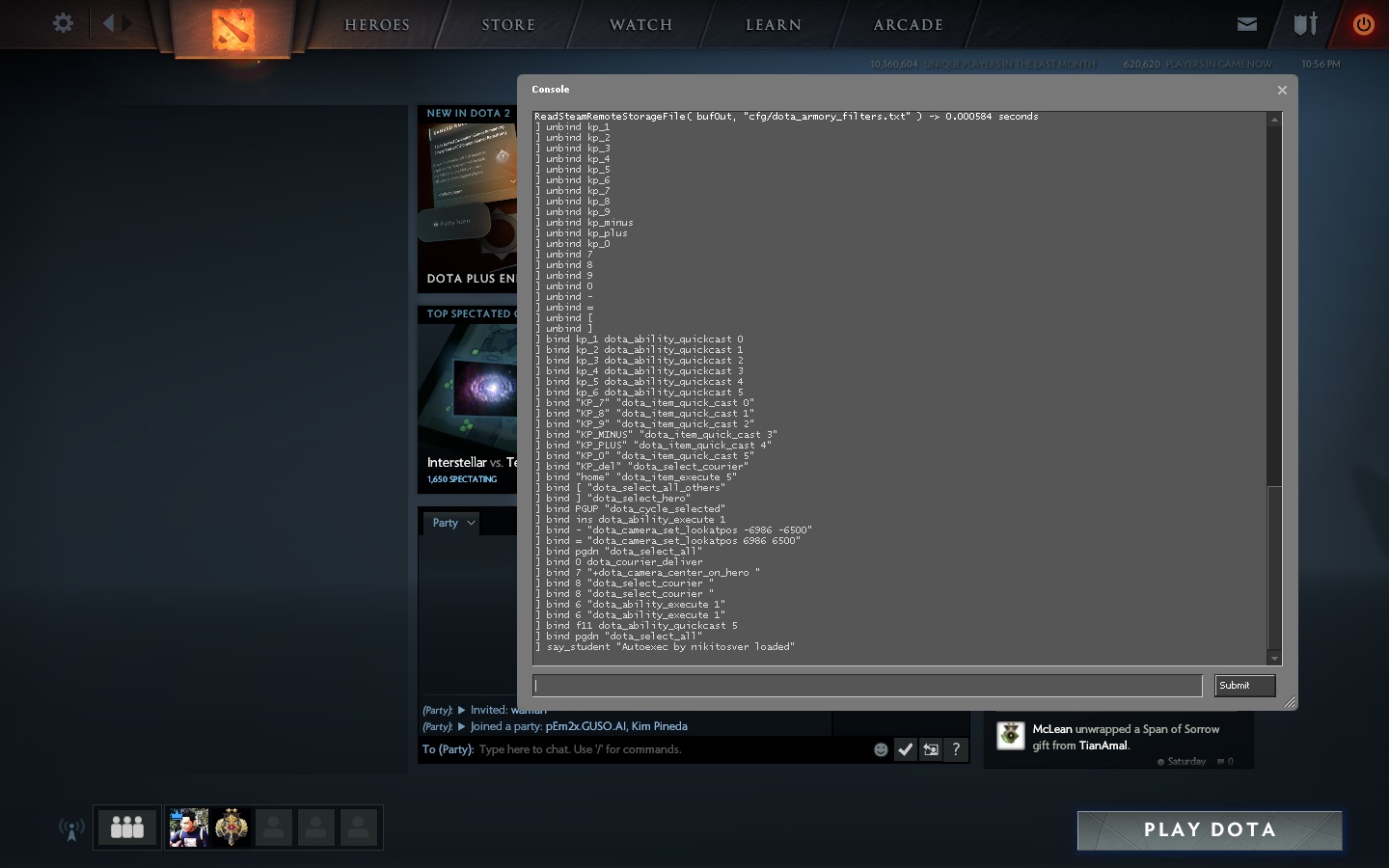Click the 'unbind kp_minus' console line

click(585, 223)
